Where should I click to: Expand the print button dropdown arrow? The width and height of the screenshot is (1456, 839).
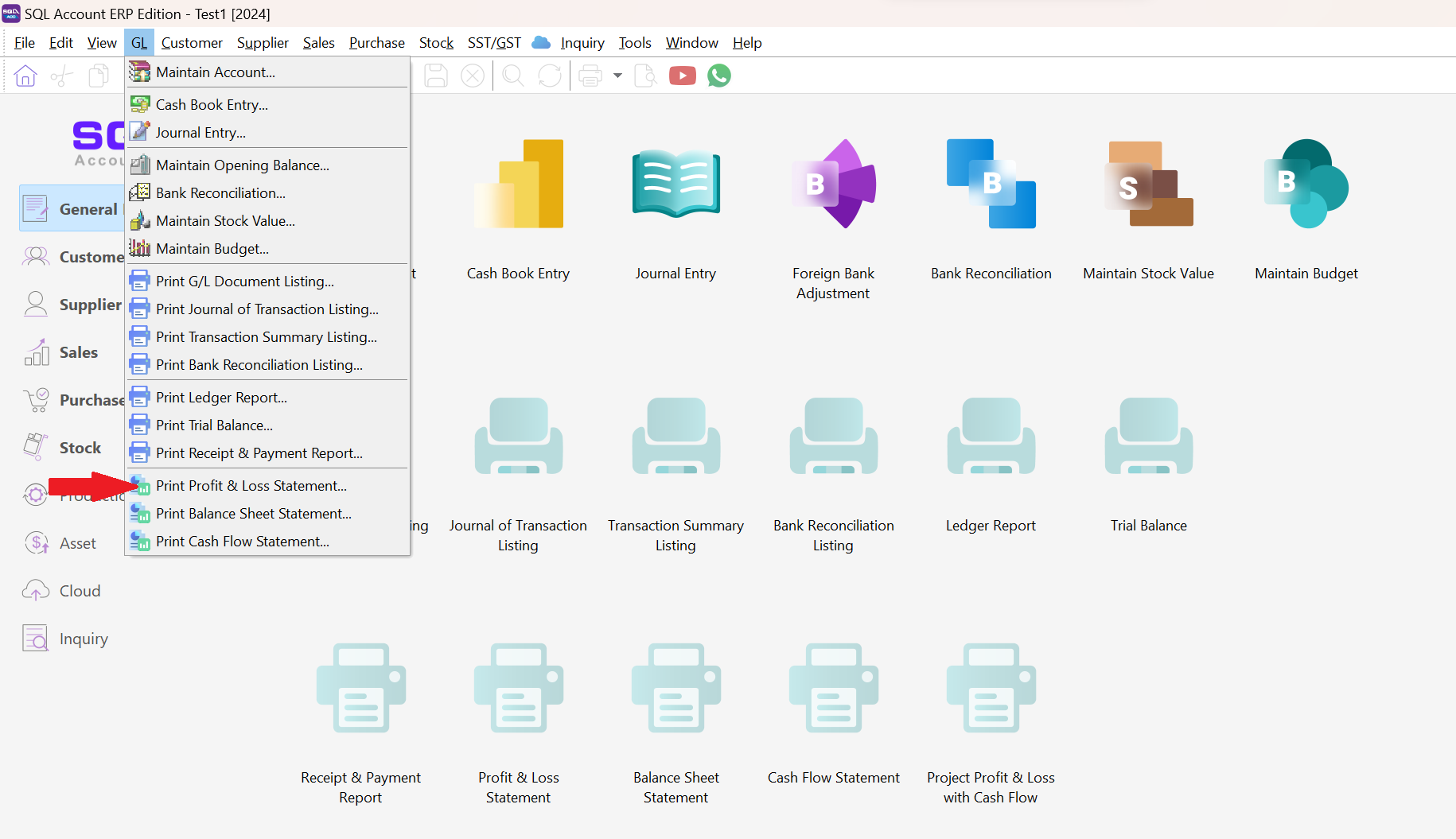(617, 76)
